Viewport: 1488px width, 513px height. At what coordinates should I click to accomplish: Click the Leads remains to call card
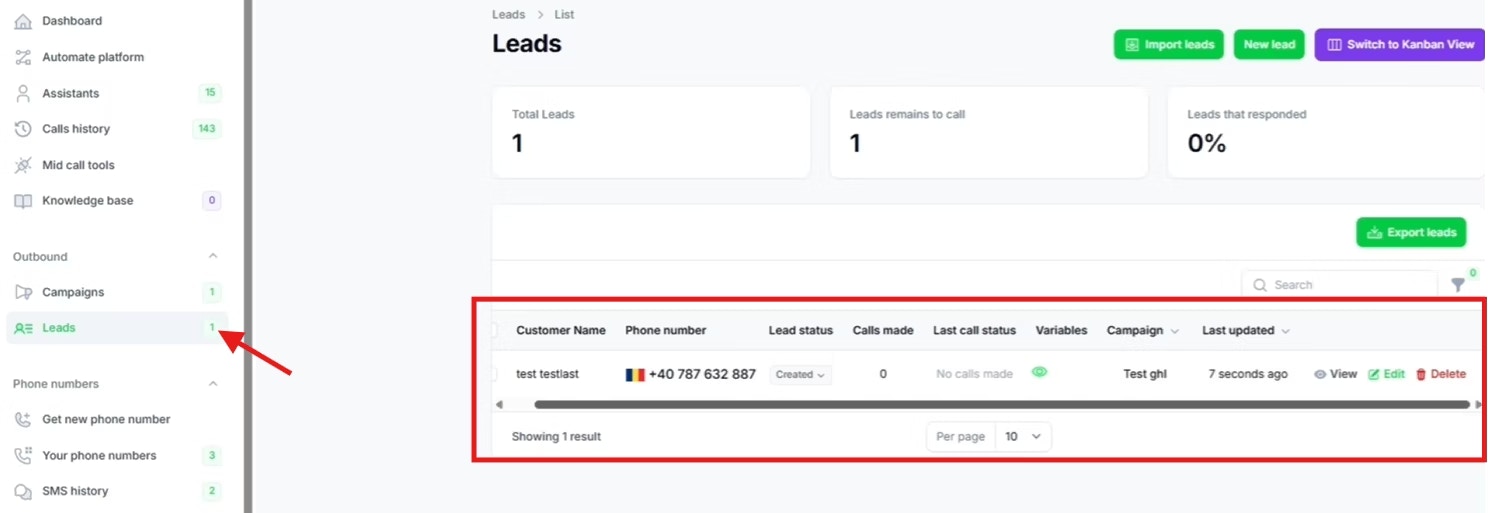point(989,132)
